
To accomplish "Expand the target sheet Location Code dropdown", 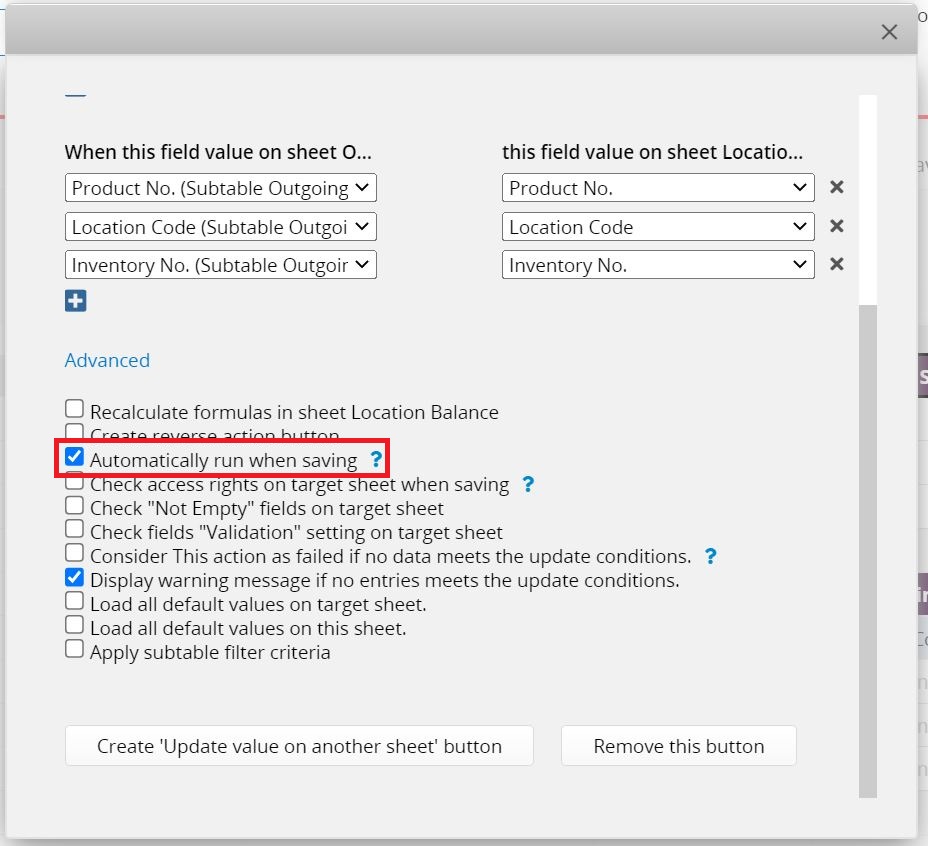I will pos(658,227).
